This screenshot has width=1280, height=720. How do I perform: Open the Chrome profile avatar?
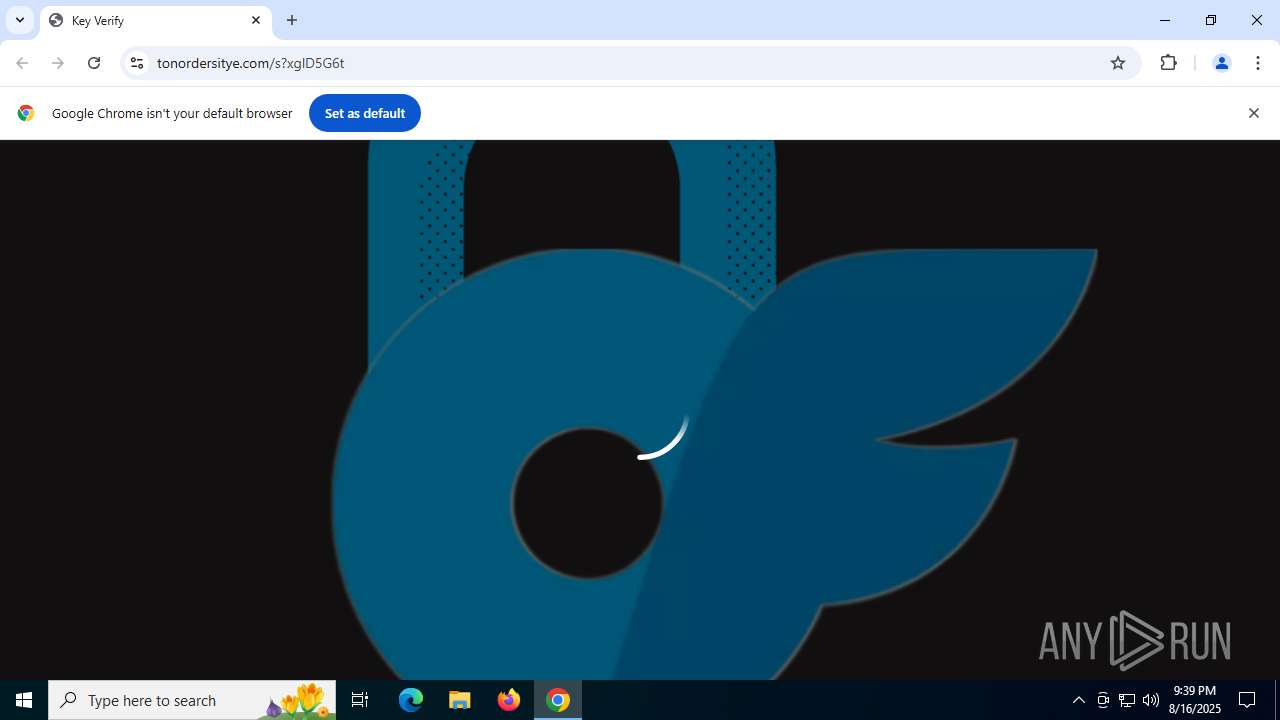1221,63
